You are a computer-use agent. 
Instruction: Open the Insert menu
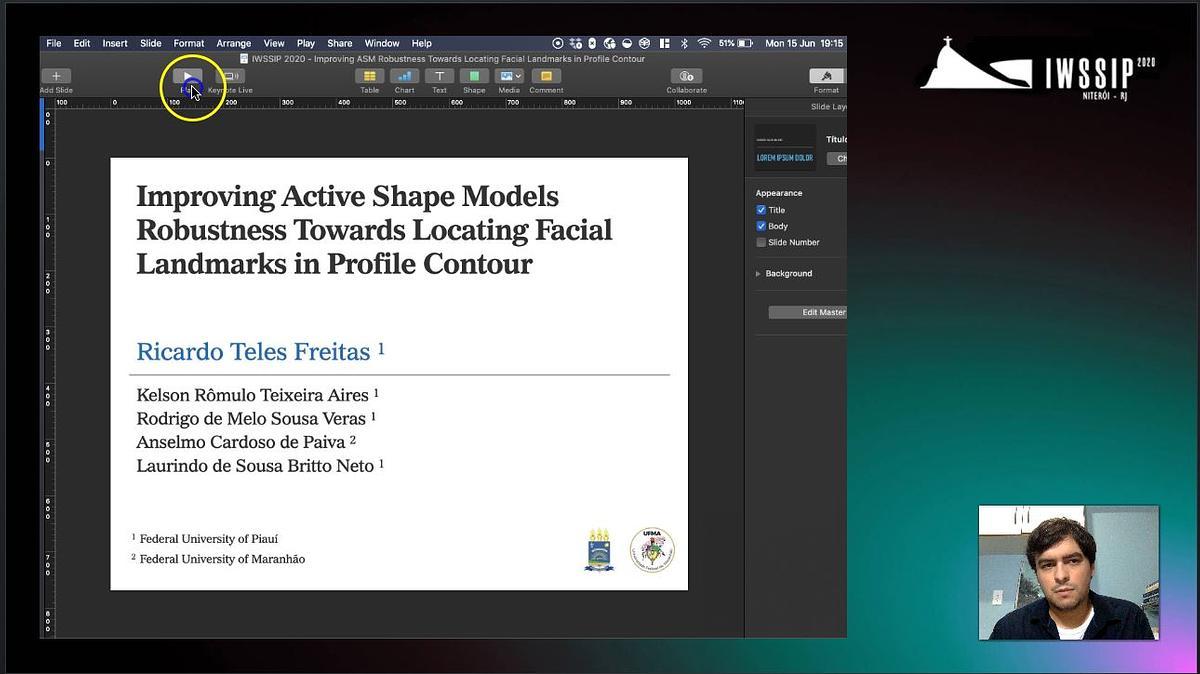(x=115, y=43)
